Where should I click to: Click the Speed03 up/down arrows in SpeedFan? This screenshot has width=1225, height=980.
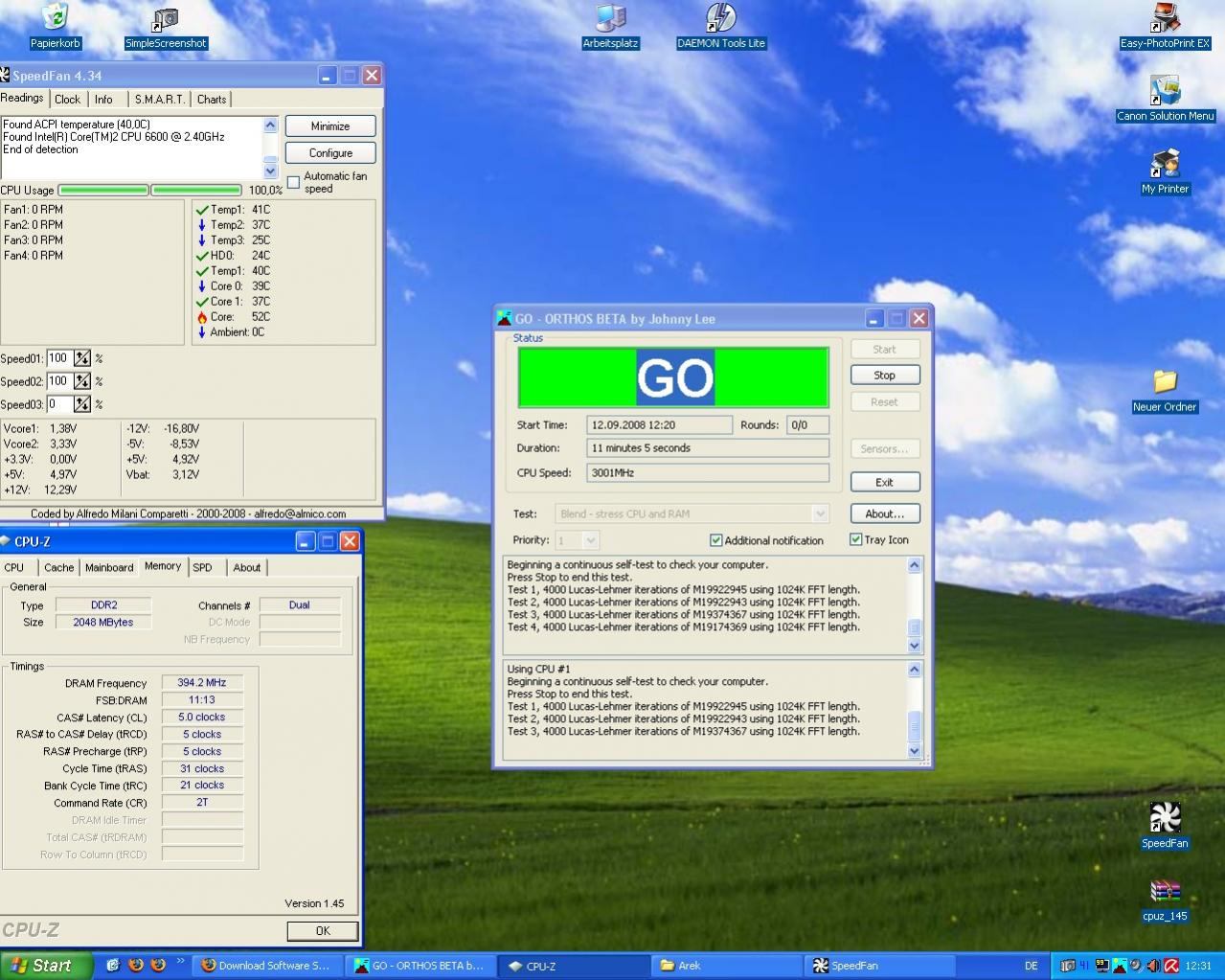pos(82,404)
